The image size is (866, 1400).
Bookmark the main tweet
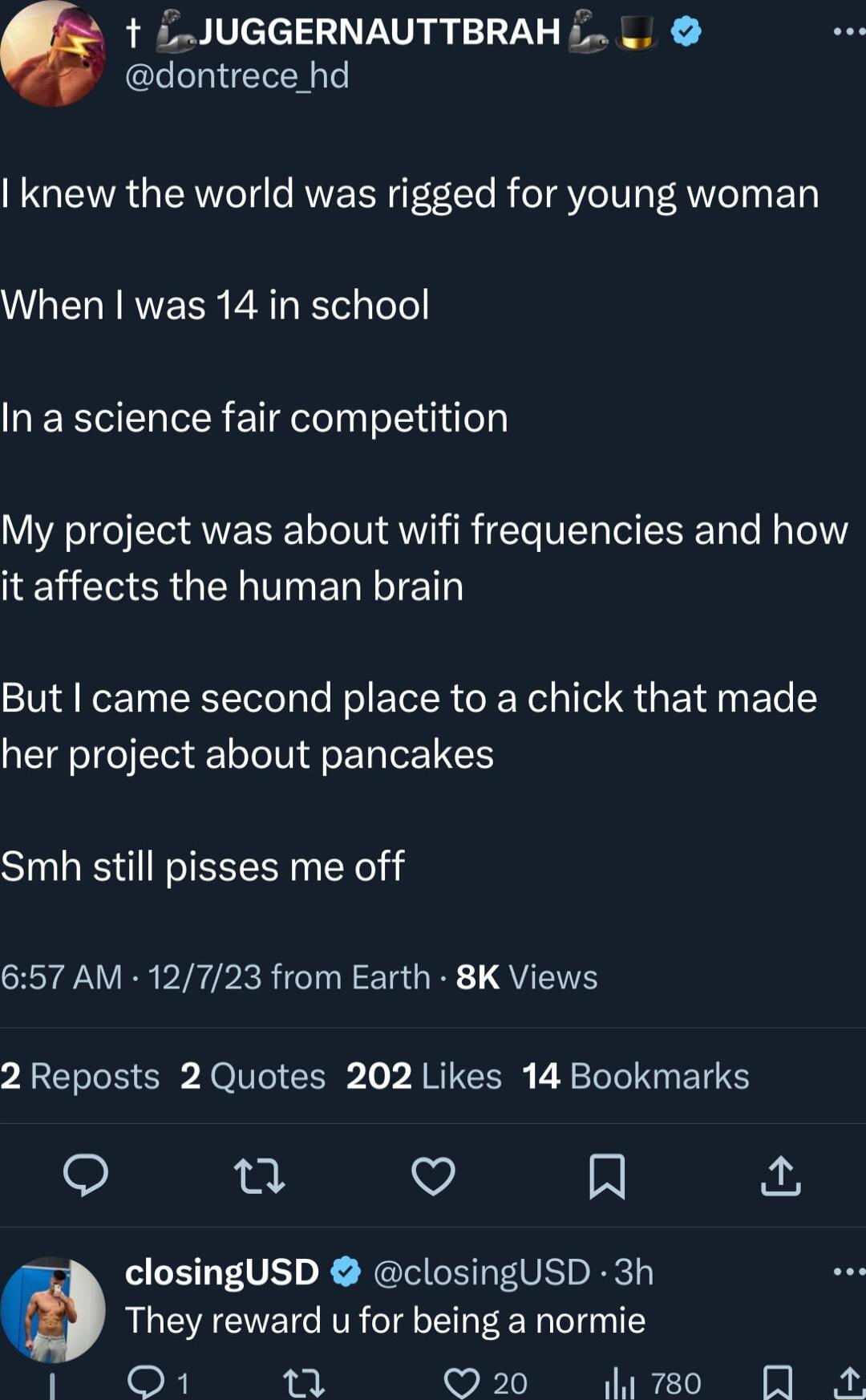coord(606,1177)
